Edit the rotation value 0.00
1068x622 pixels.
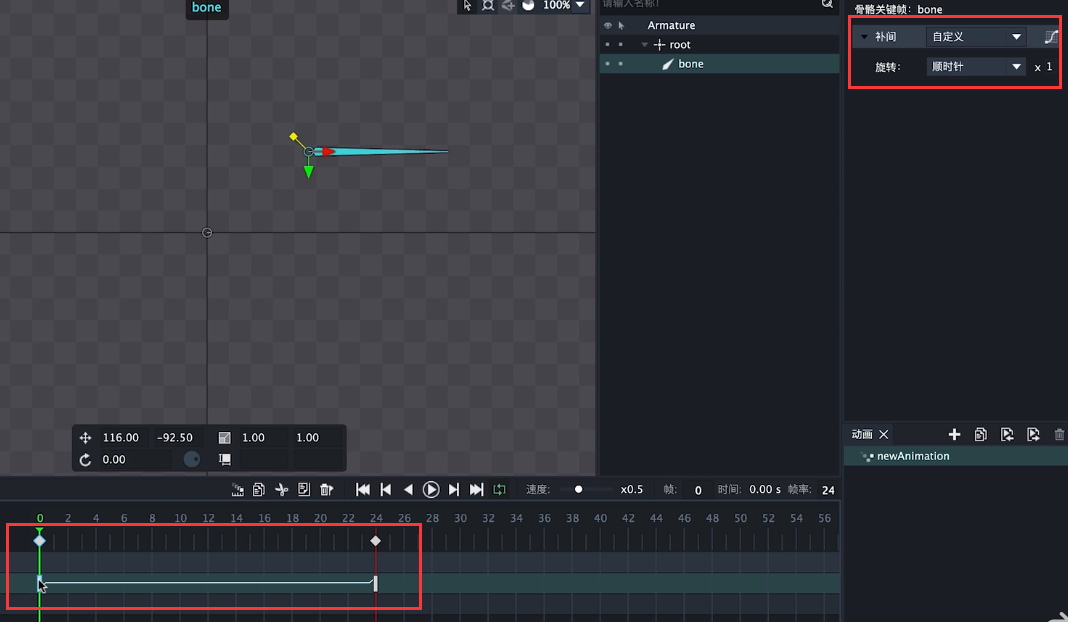tap(134, 459)
